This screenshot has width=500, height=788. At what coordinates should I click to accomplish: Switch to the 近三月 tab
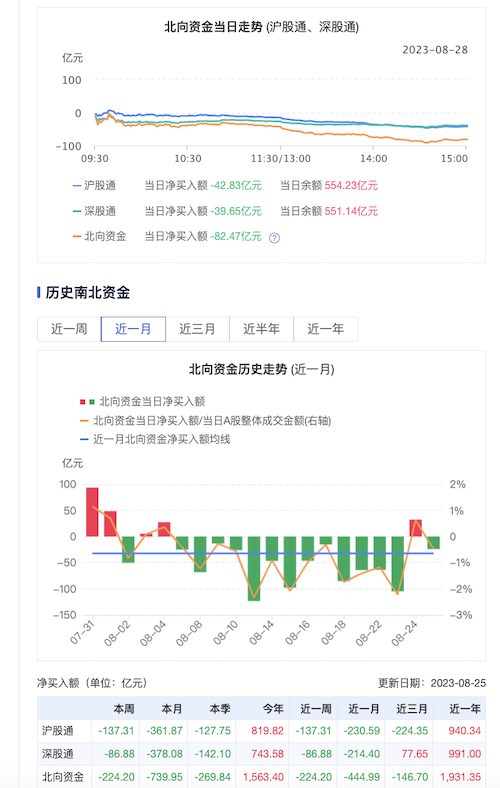197,329
